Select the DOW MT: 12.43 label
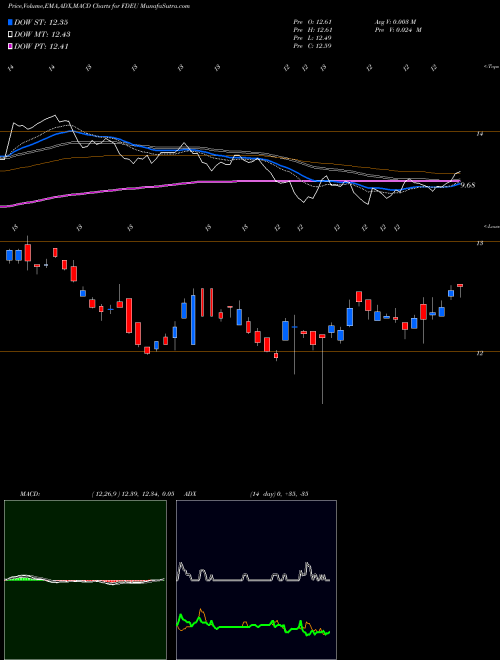This screenshot has height=660, width=500. pos(42,35)
